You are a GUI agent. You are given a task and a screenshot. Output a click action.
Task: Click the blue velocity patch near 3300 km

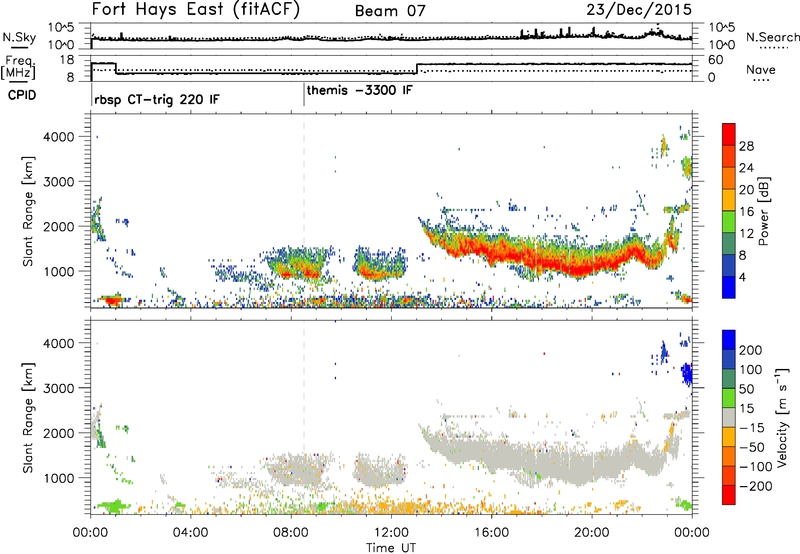(x=687, y=374)
